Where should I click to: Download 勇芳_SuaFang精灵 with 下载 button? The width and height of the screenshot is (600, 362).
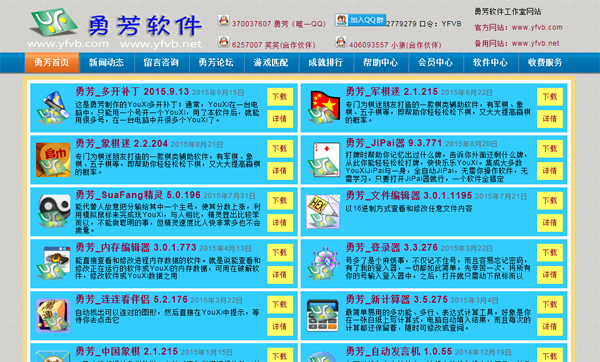click(280, 201)
